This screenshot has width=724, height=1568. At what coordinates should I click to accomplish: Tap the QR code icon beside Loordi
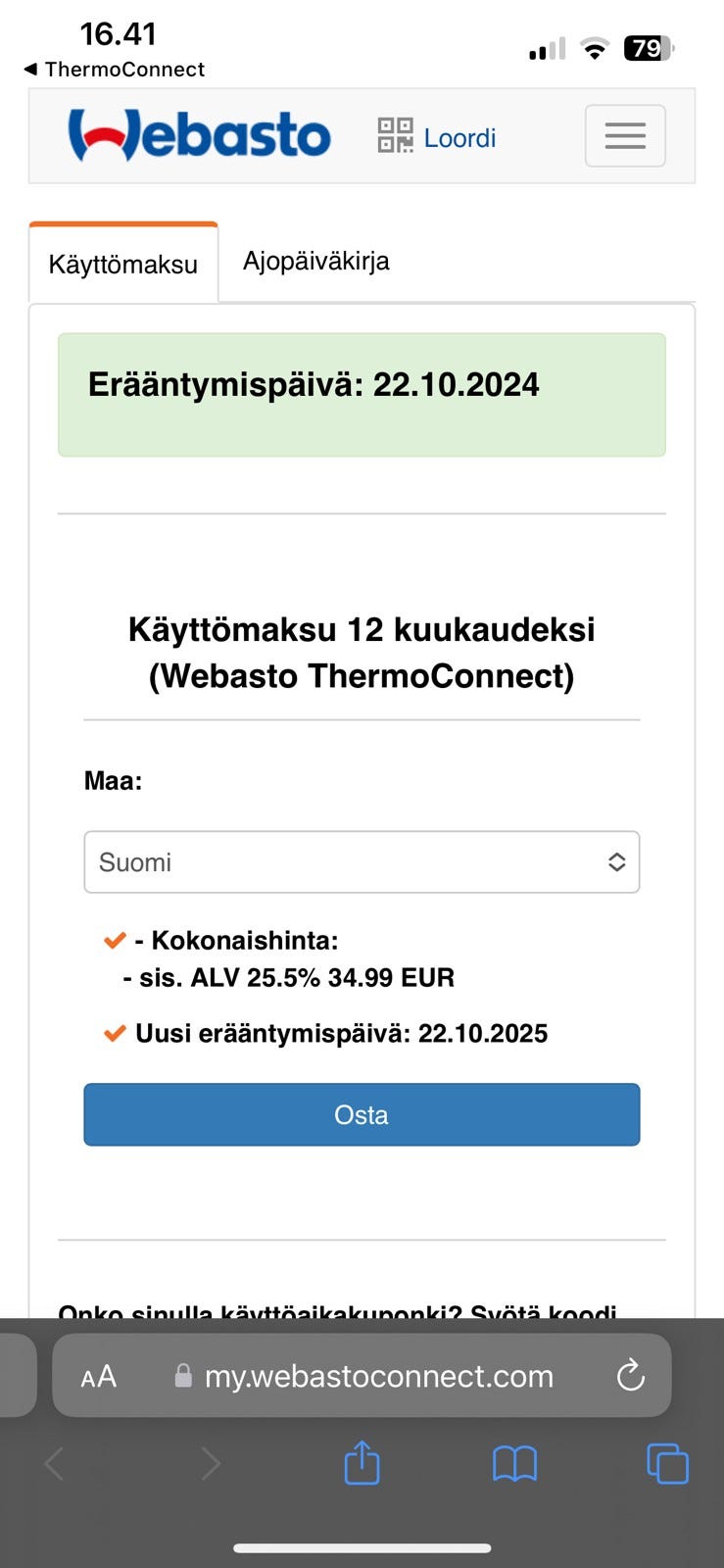(395, 138)
